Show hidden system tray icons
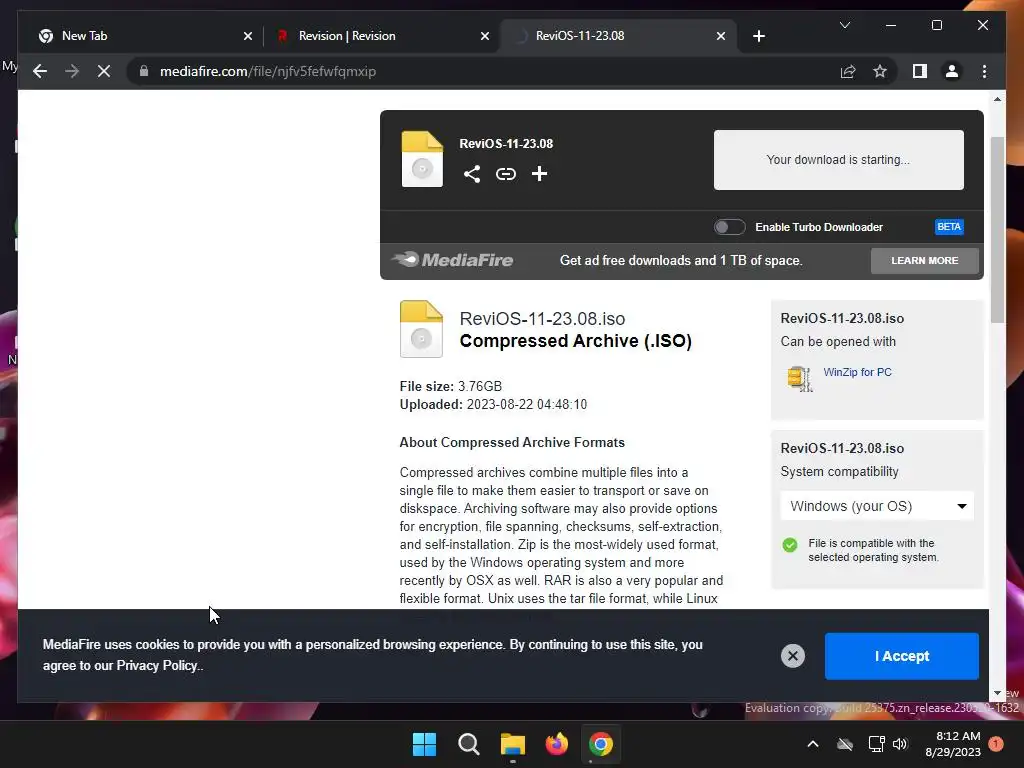Image resolution: width=1024 pixels, height=768 pixels. pyautogui.click(x=812, y=744)
